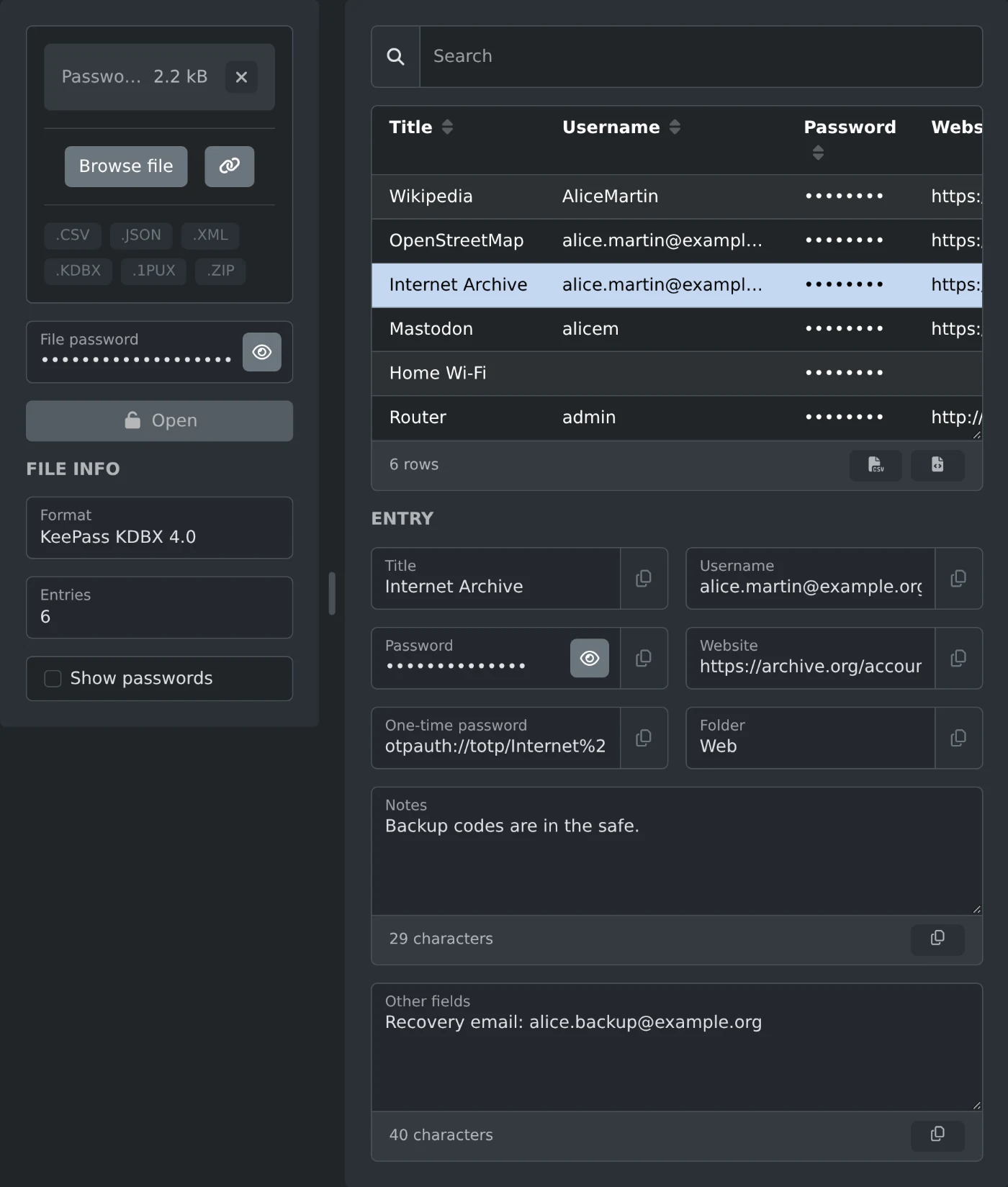
Task: Click the Open button
Action: coord(160,421)
